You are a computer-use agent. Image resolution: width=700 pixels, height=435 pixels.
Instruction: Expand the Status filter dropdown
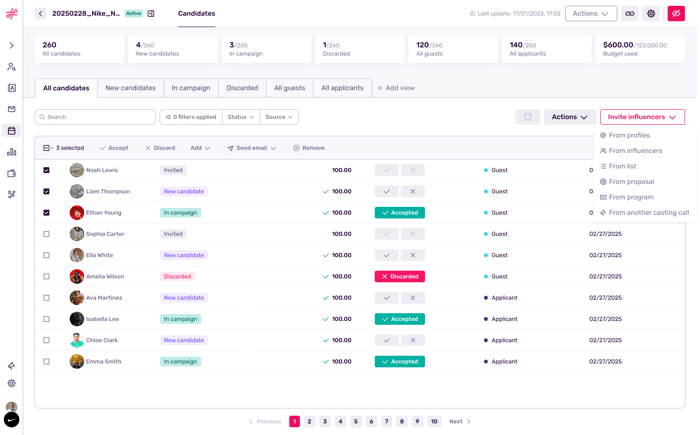pos(240,117)
